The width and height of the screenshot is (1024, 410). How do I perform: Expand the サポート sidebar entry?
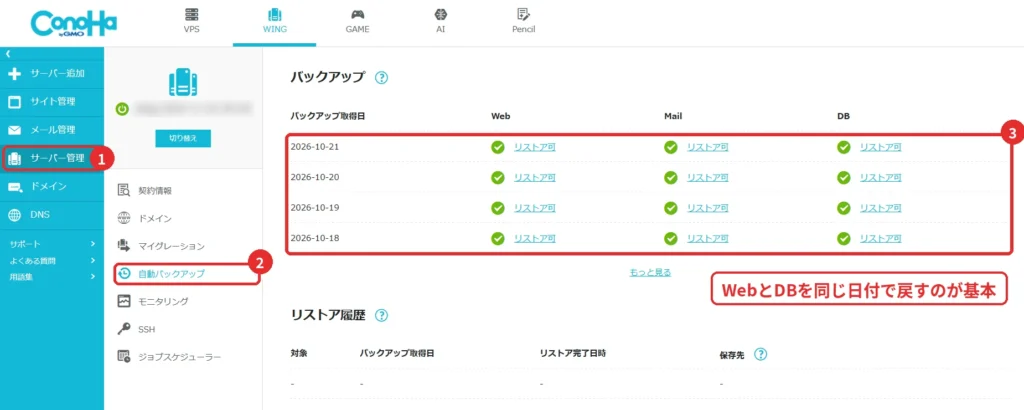coord(52,244)
